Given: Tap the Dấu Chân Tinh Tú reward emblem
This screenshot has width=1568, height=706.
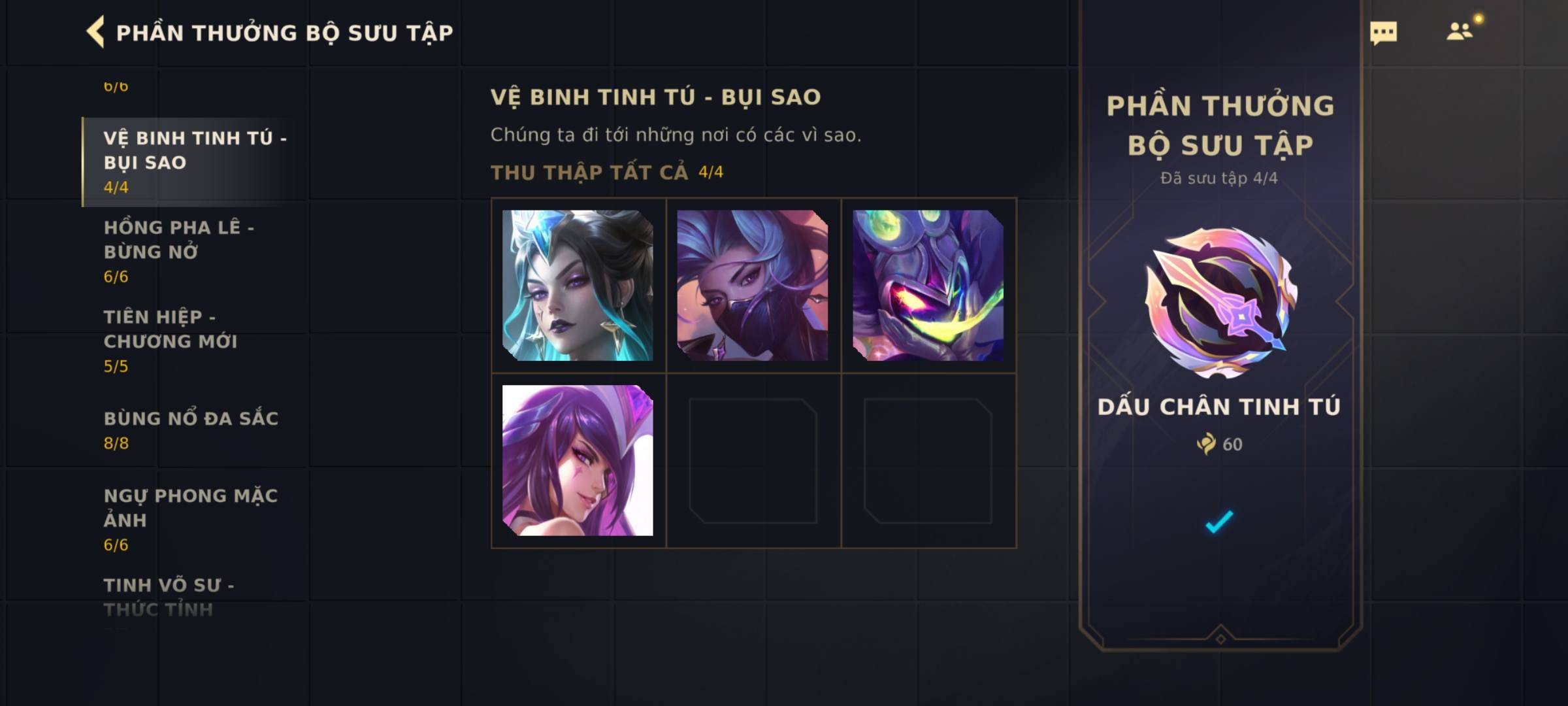Looking at the screenshot, I should tap(1220, 303).
